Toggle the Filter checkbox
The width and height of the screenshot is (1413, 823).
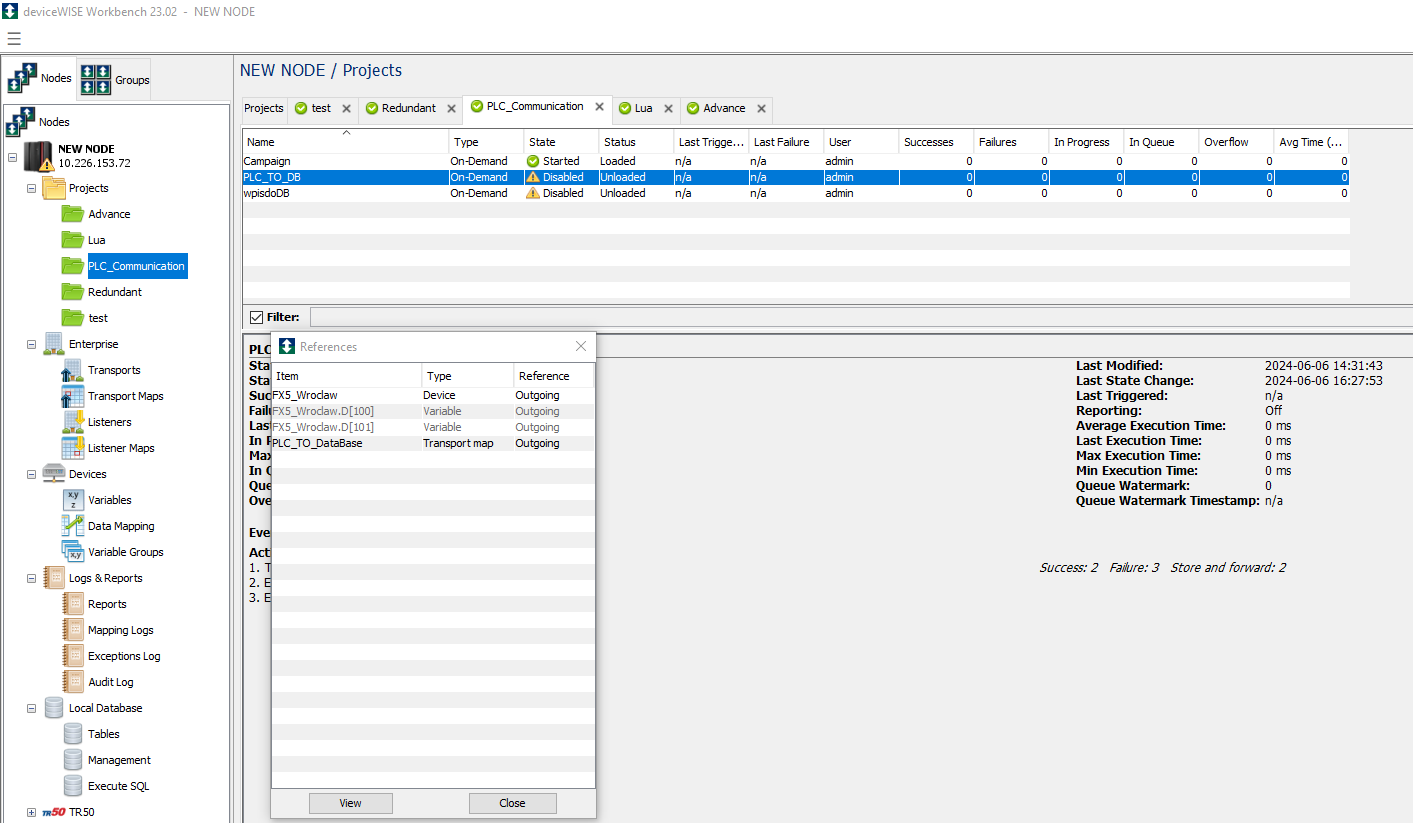tap(256, 317)
